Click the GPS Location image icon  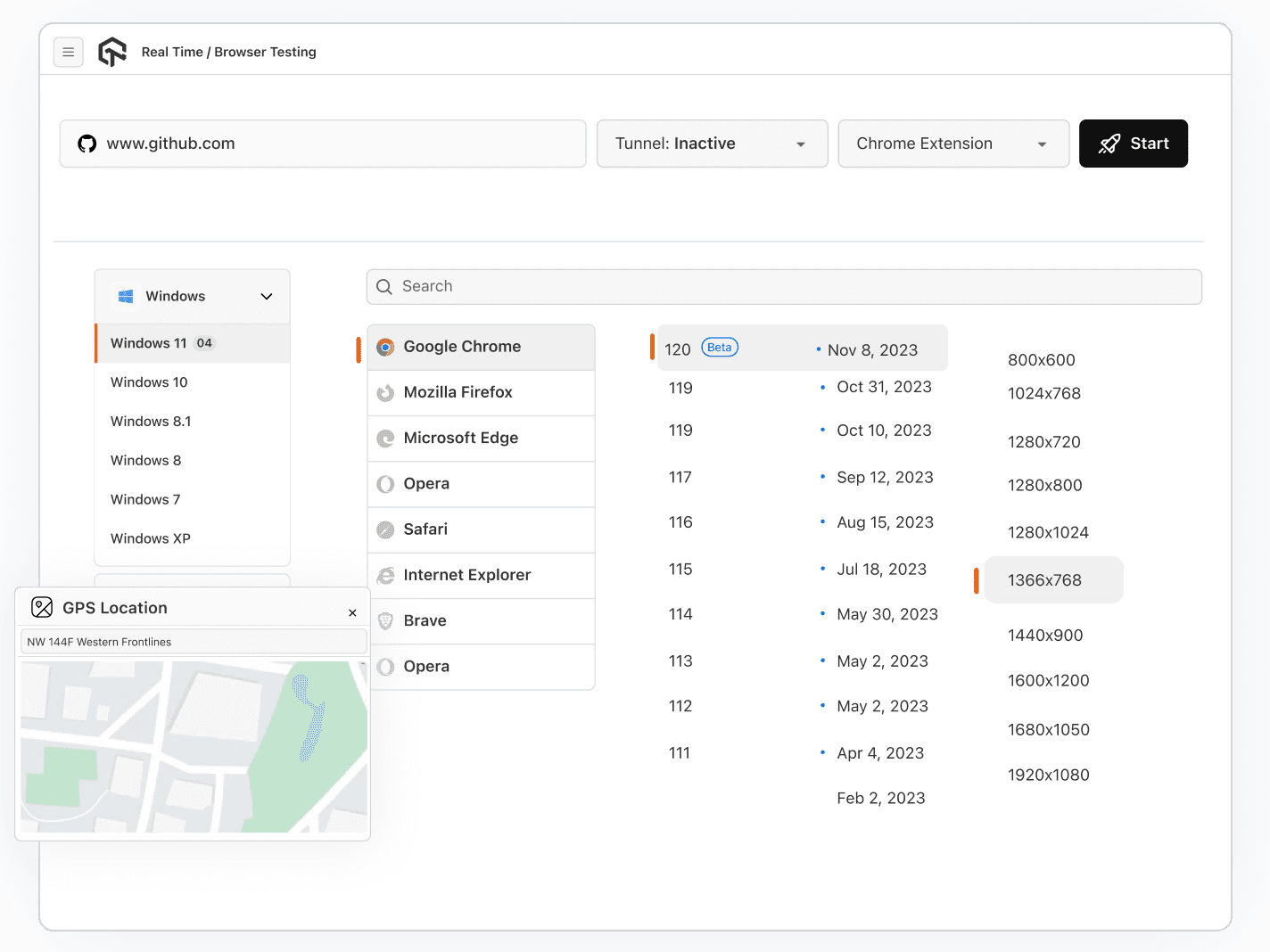click(42, 608)
